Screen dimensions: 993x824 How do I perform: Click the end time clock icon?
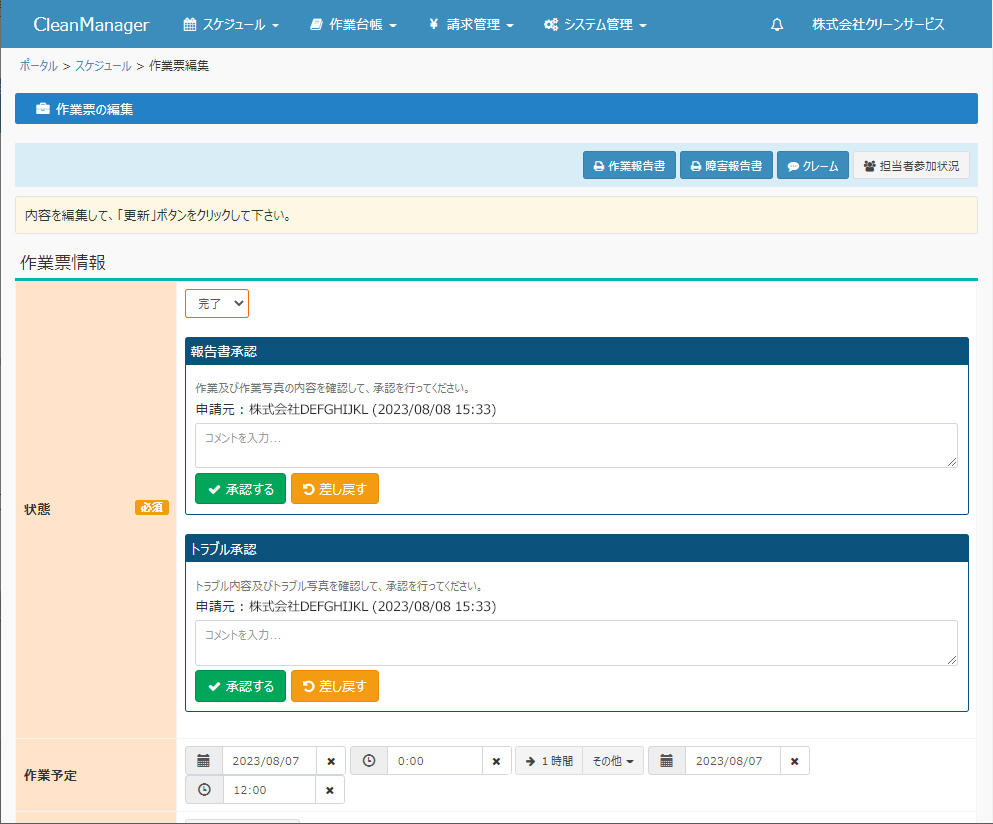point(204,790)
